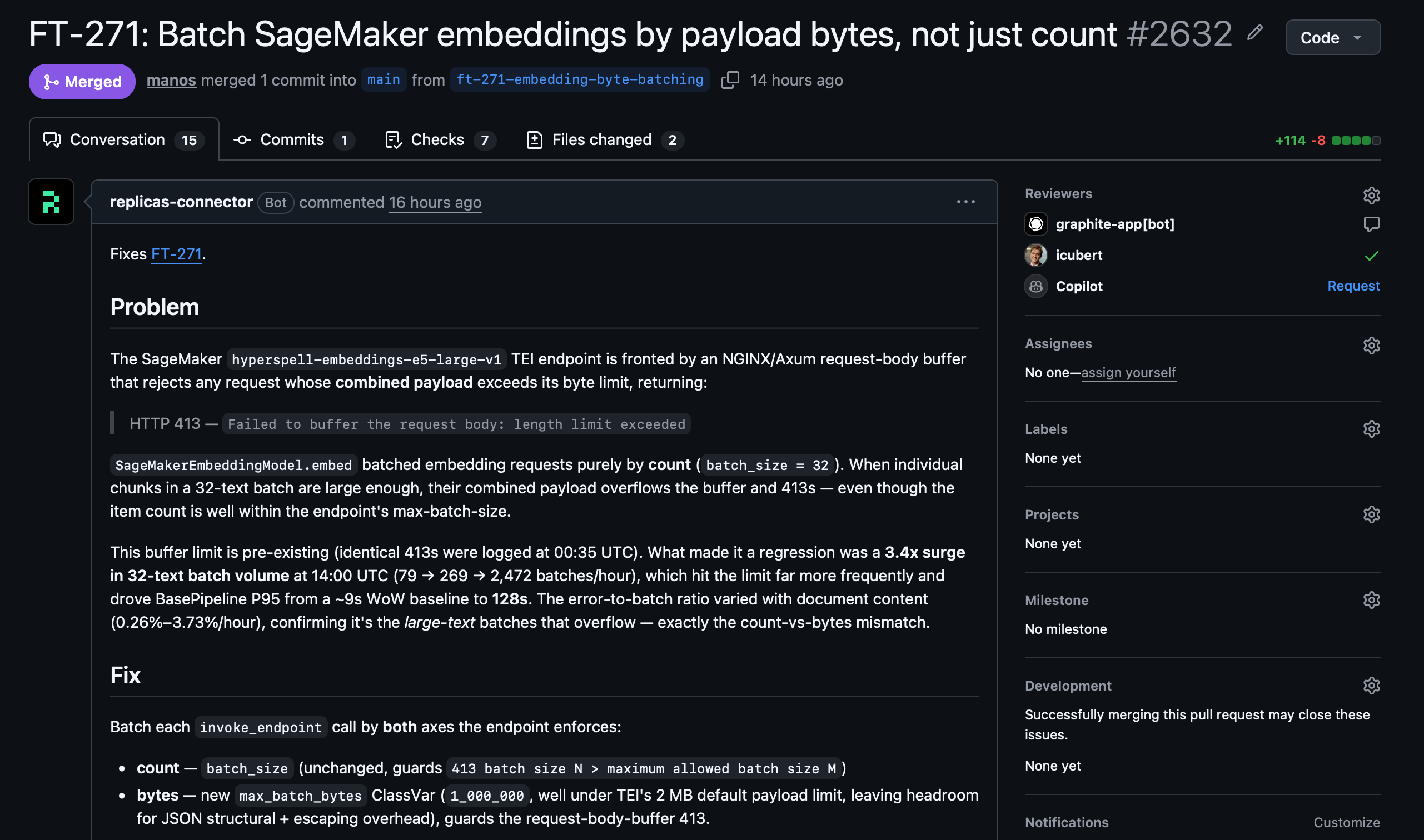This screenshot has height=840, width=1424.
Task: Click the '16 hours ago' comment timestamp
Action: click(435, 203)
